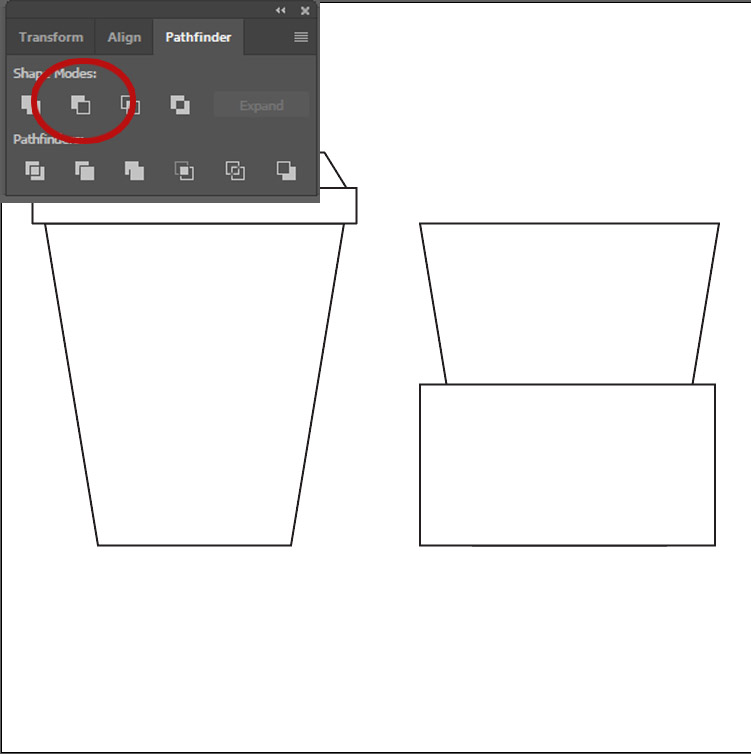Apply the Divide pathfinder
The height and width of the screenshot is (754, 751).
[x=35, y=171]
